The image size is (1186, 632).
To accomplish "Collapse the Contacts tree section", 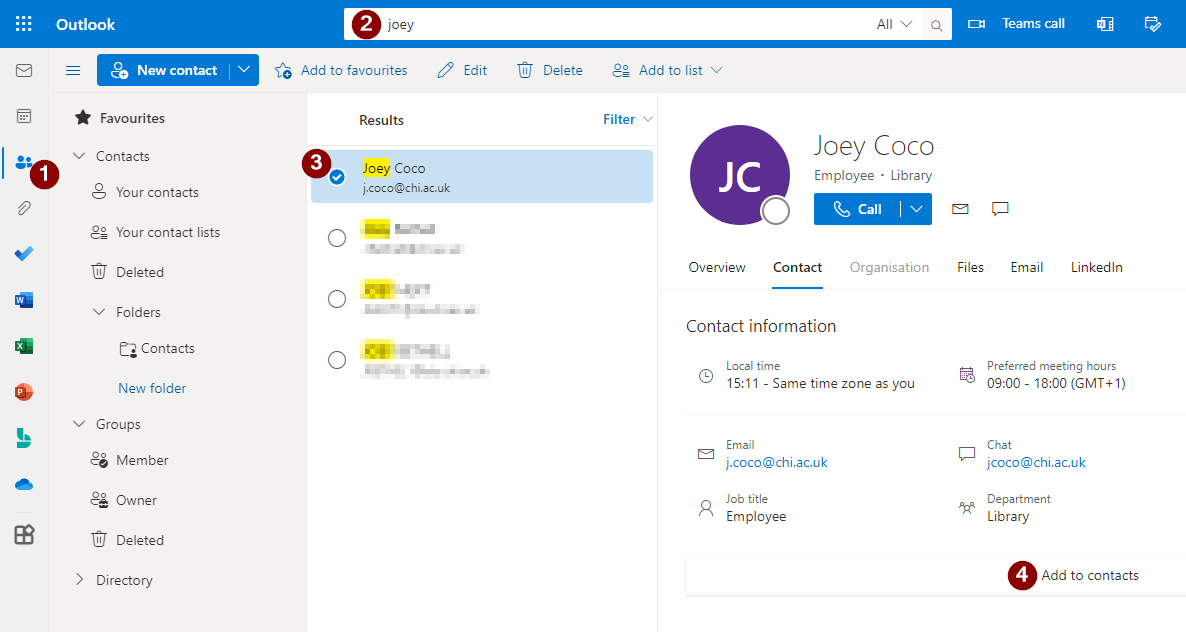I will (x=79, y=156).
